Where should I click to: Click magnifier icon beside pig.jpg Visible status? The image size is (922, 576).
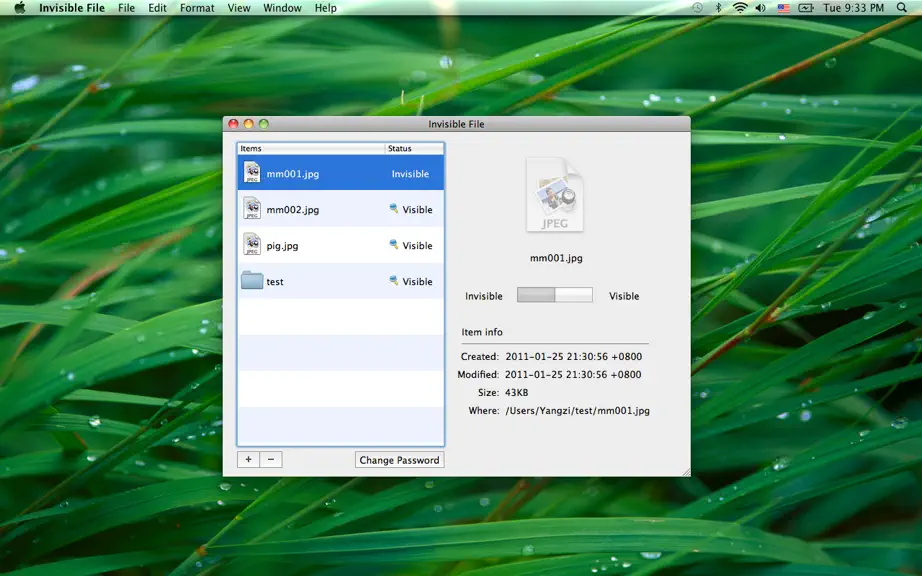click(393, 245)
